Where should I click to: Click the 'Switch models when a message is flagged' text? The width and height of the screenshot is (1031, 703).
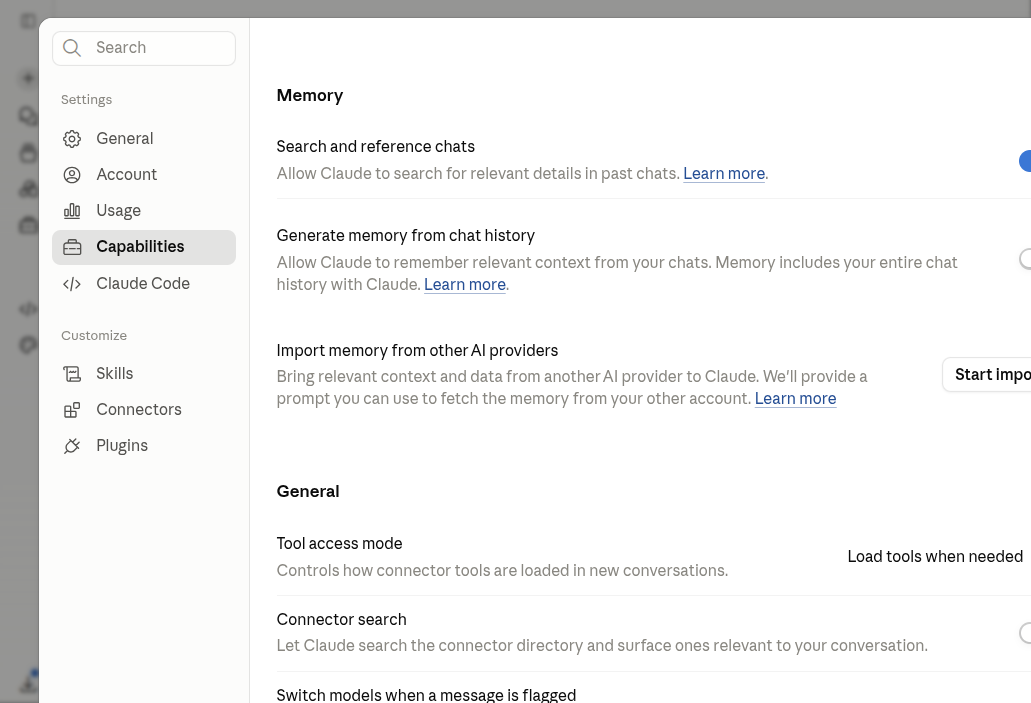click(x=426, y=694)
